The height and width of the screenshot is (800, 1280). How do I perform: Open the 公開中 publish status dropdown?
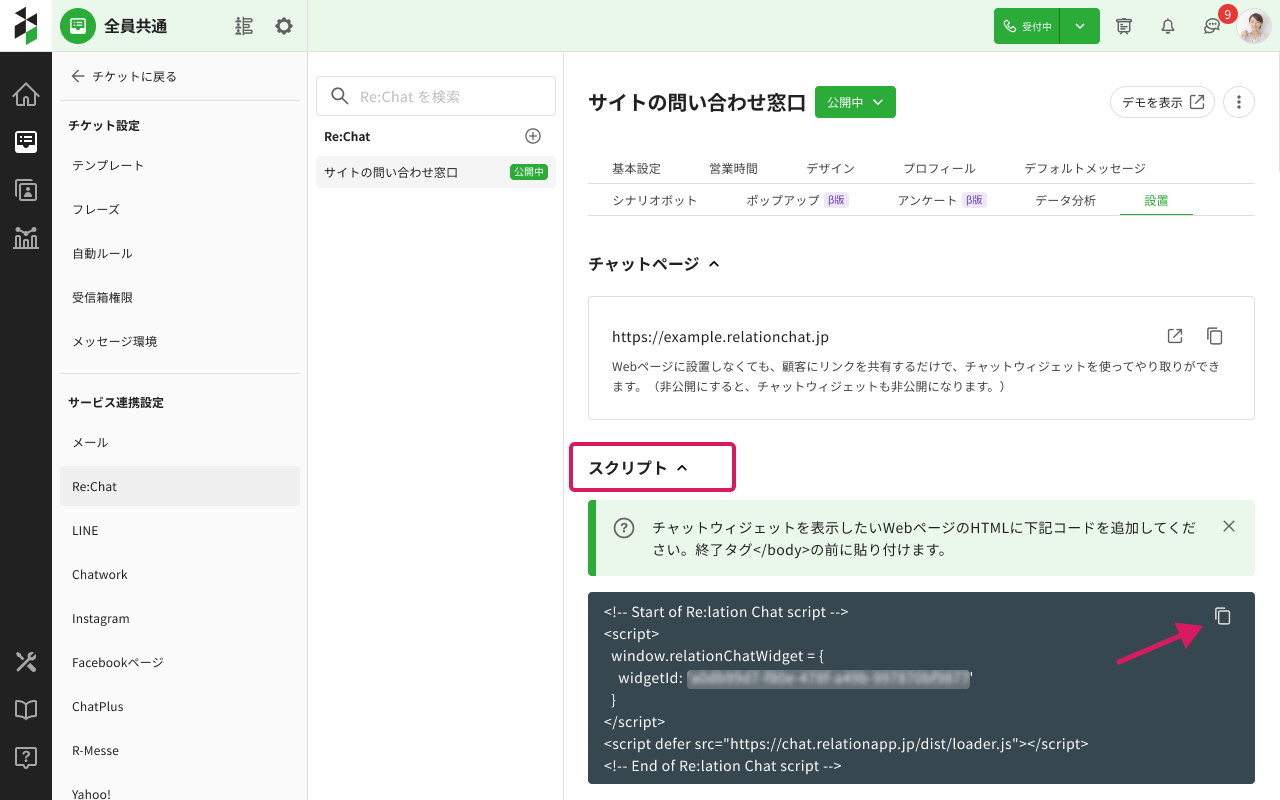(855, 102)
